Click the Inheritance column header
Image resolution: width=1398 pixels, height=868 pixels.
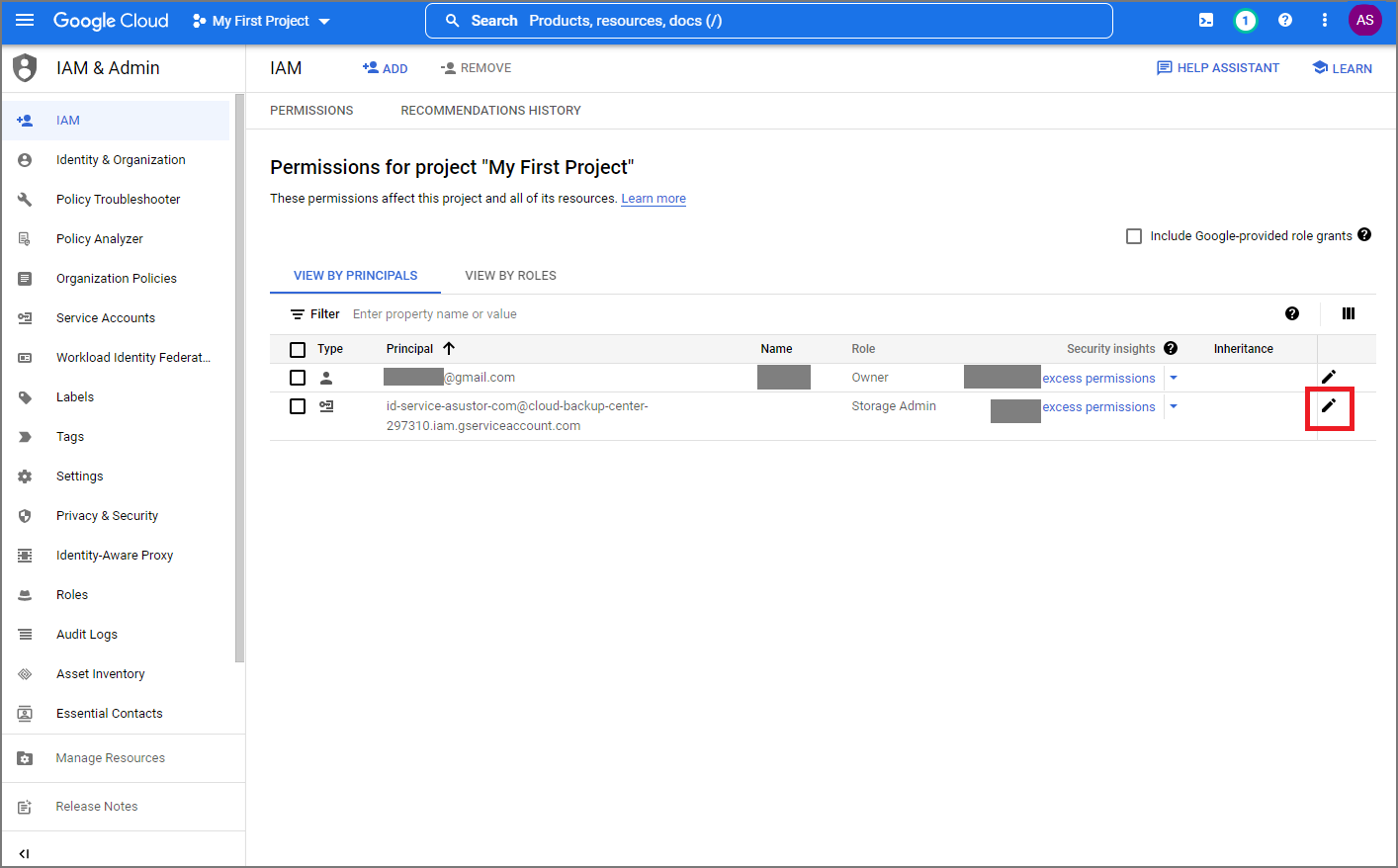[1244, 349]
